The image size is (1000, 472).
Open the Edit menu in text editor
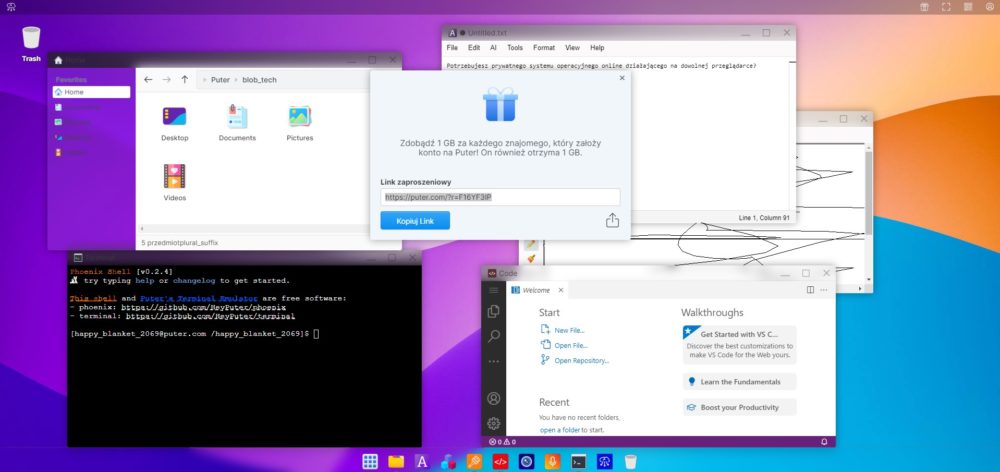(474, 48)
